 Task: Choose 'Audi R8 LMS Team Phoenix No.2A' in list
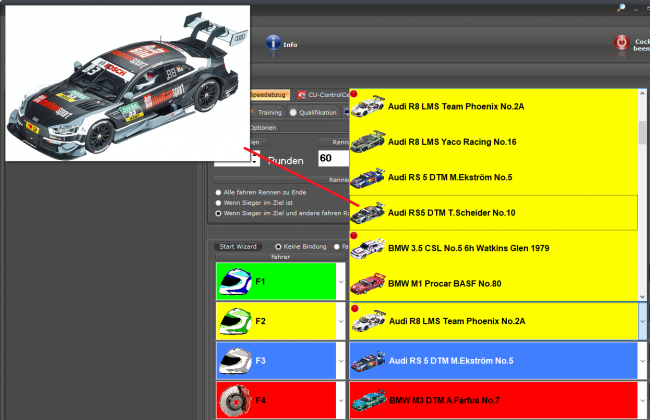(494, 106)
